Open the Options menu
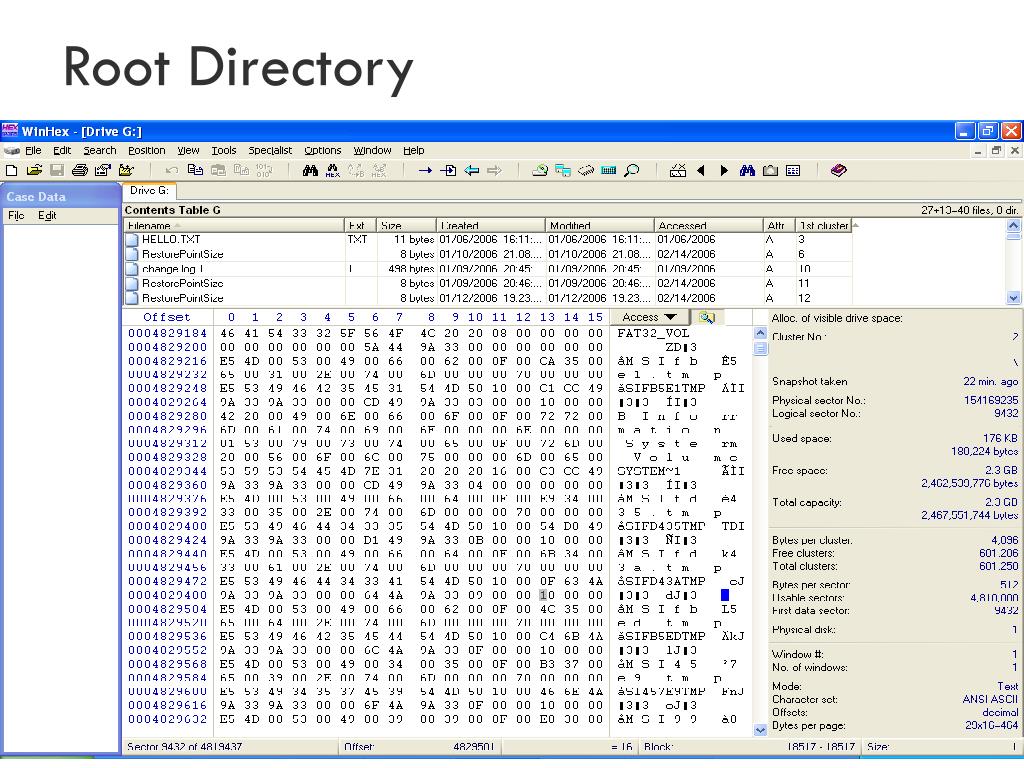This screenshot has width=1024, height=768. tap(323, 150)
